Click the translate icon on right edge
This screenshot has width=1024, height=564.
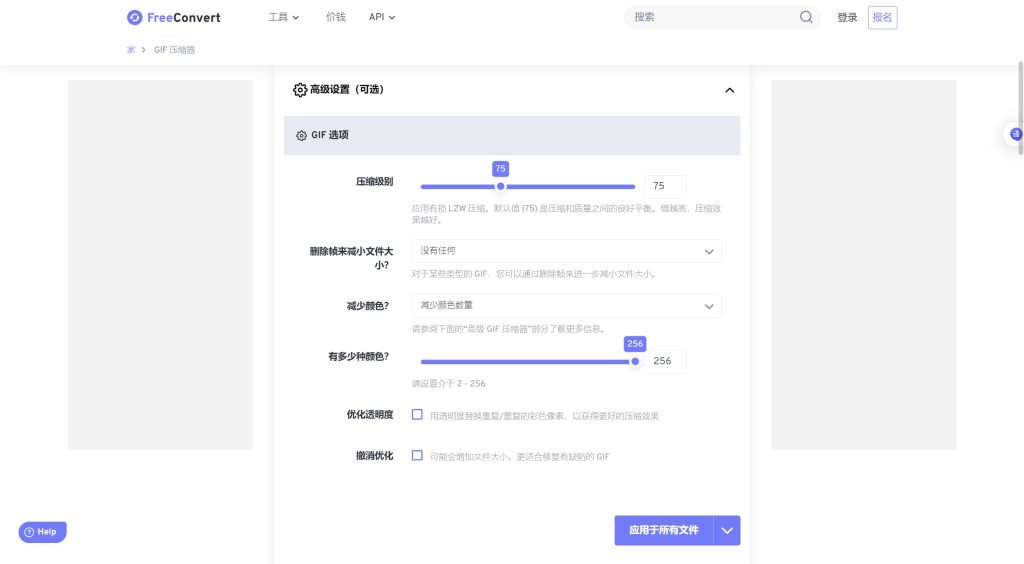[1016, 134]
